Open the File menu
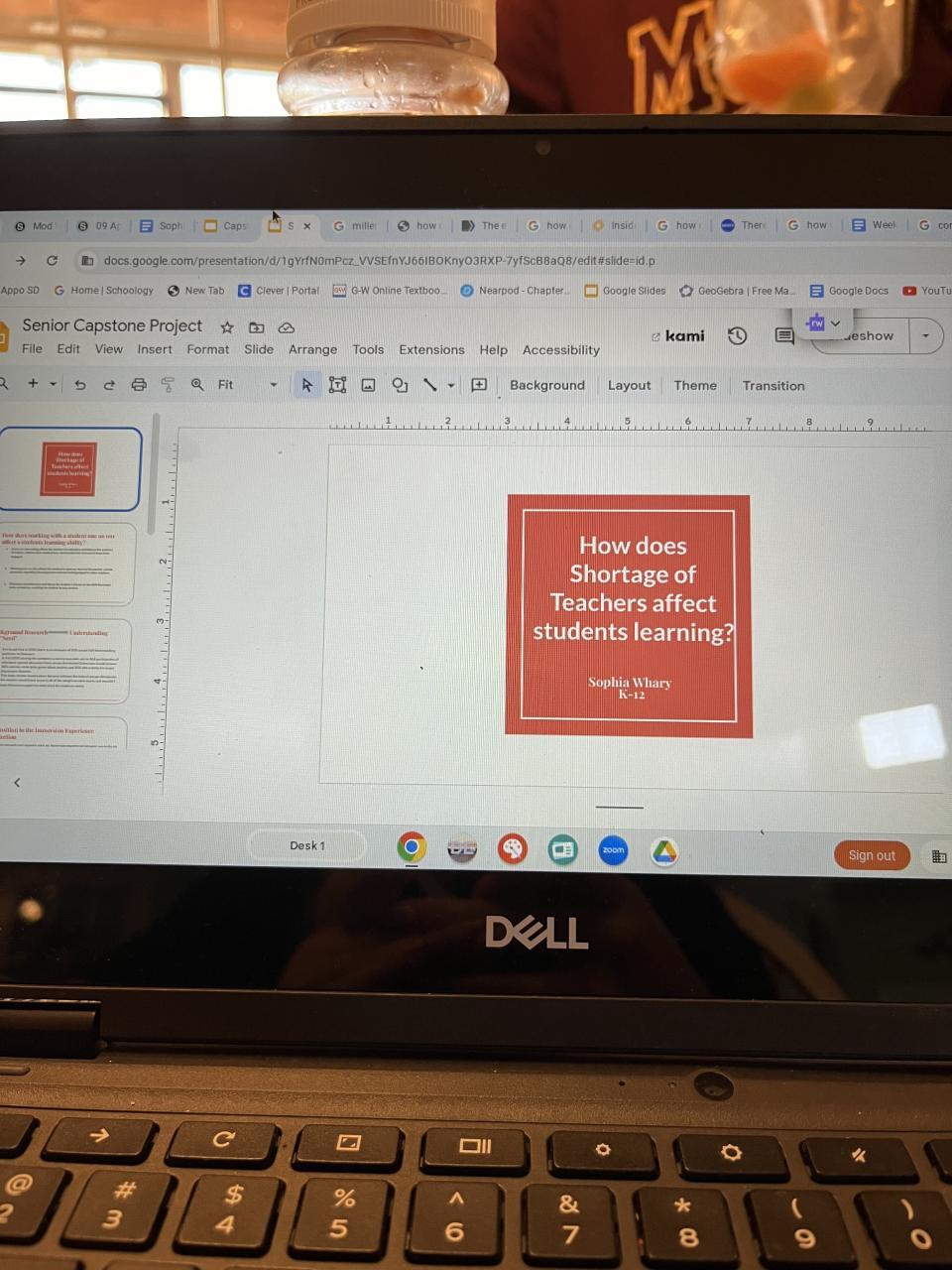The image size is (952, 1270). point(33,348)
